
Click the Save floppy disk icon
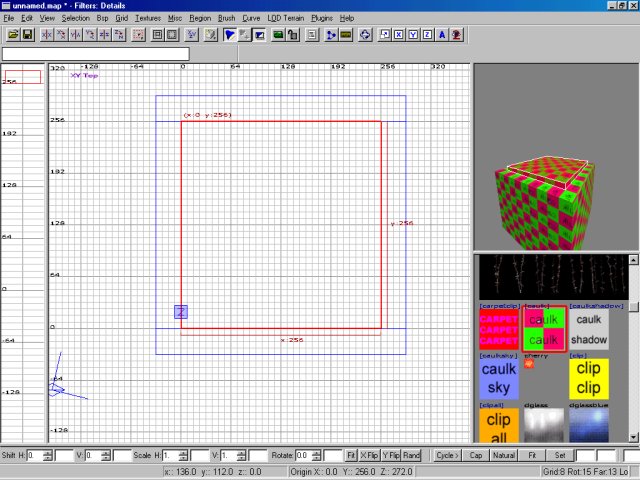point(27,35)
